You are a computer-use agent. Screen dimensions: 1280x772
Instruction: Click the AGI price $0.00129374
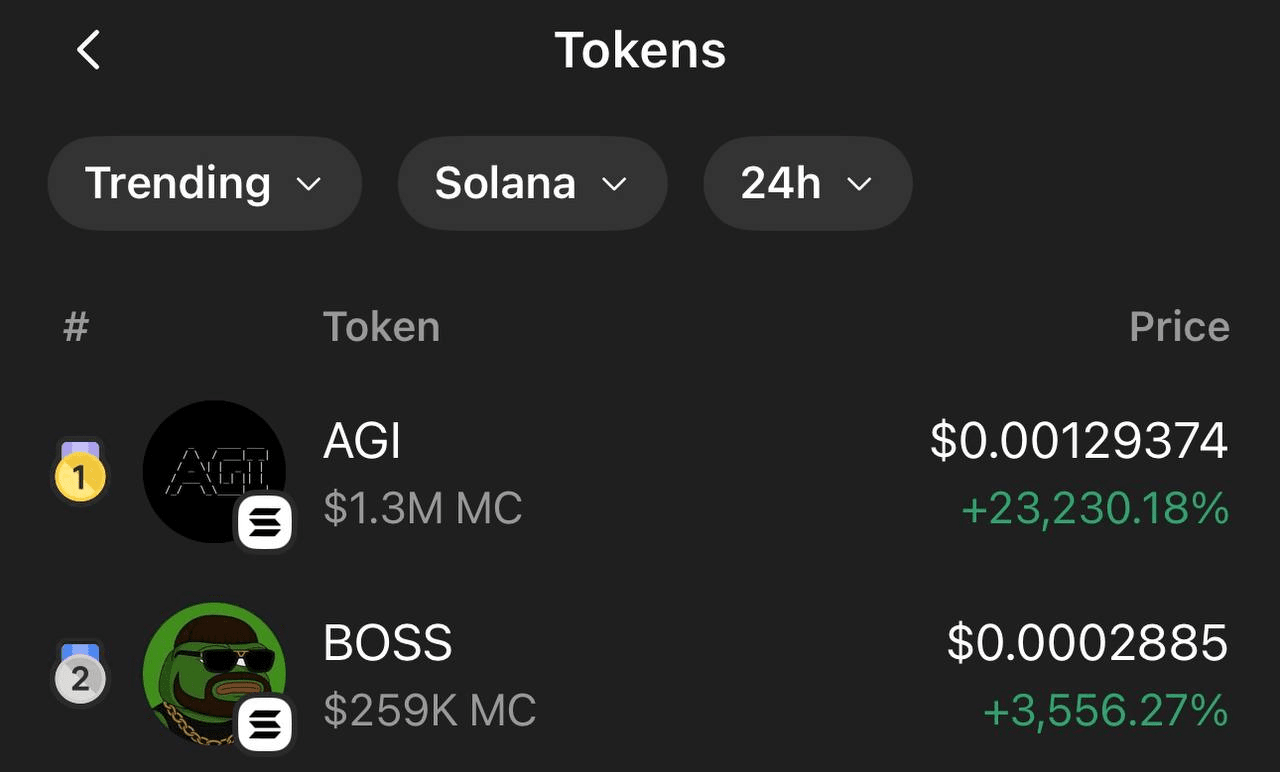(1078, 441)
